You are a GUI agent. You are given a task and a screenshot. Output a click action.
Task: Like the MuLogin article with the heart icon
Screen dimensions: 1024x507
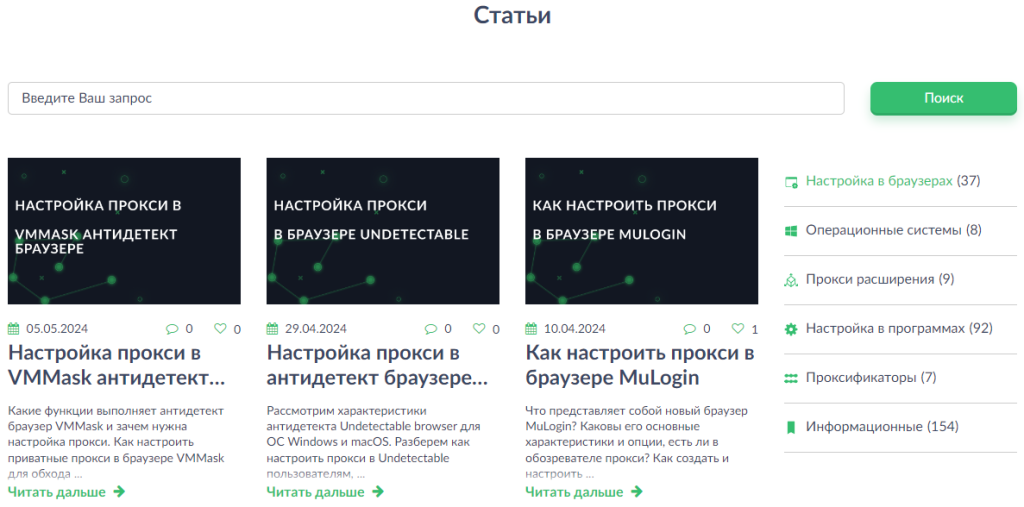click(x=738, y=329)
